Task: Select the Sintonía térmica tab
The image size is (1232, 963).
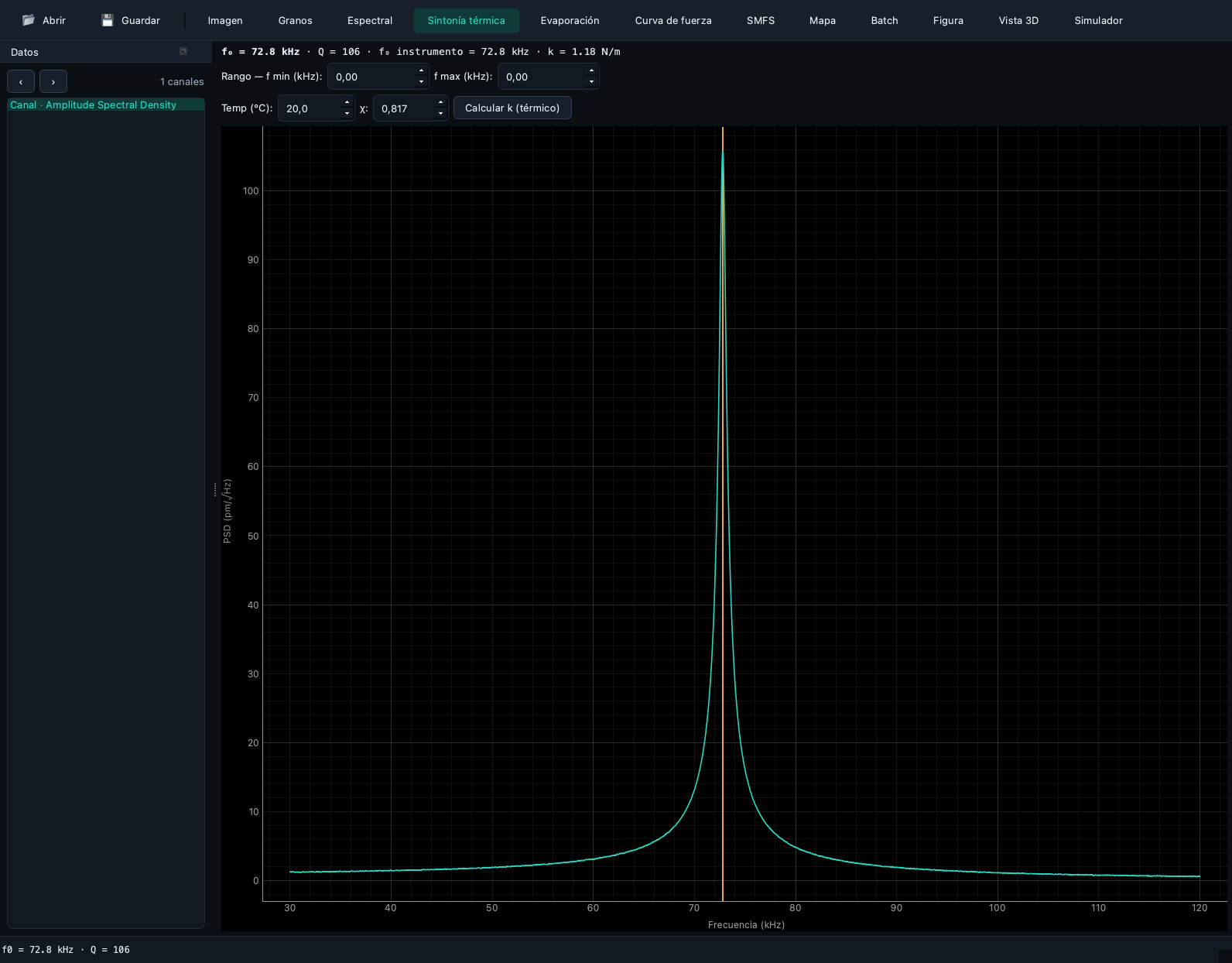Action: click(x=467, y=20)
